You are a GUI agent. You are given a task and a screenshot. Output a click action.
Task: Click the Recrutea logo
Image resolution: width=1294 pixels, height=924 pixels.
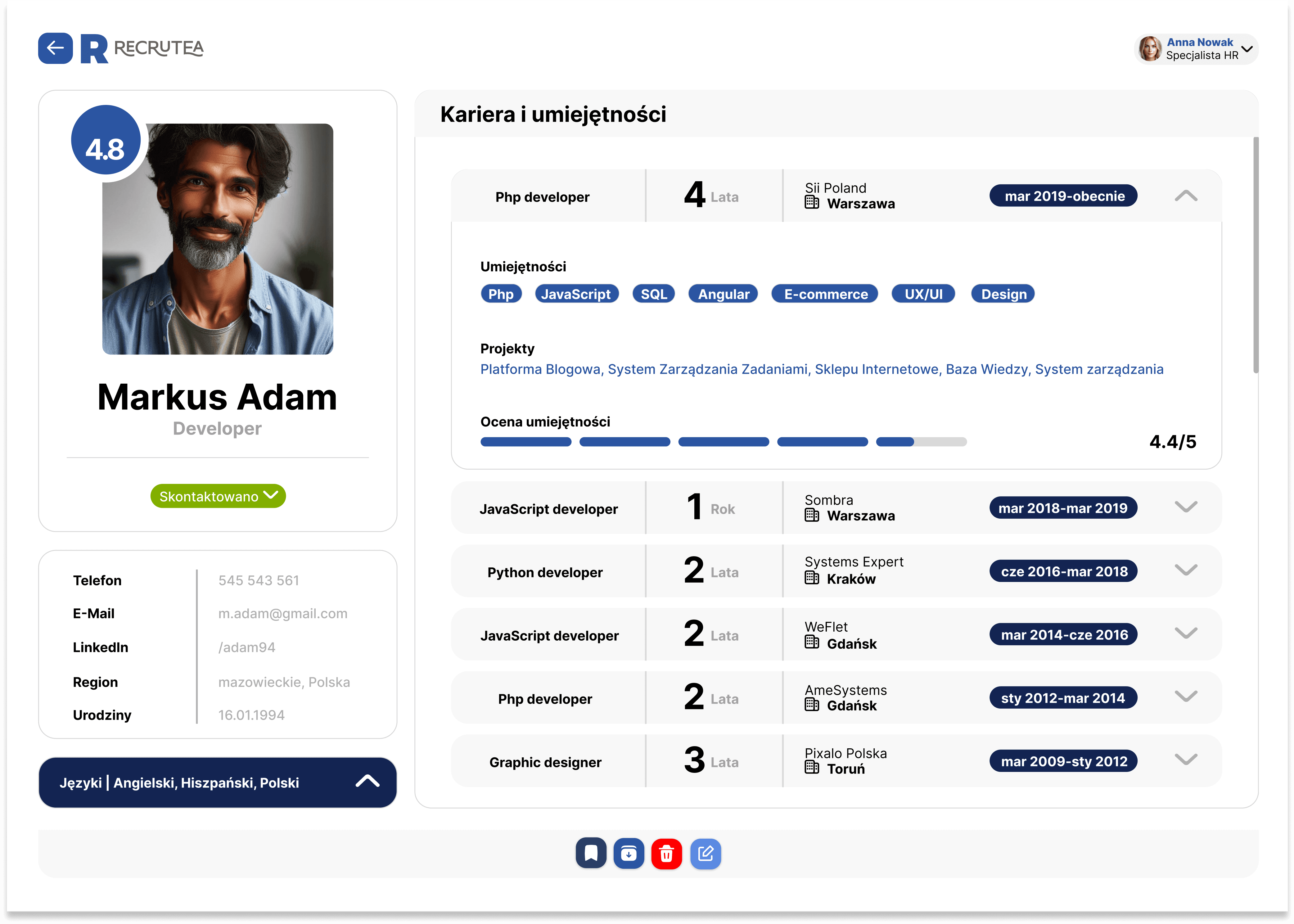coord(142,48)
